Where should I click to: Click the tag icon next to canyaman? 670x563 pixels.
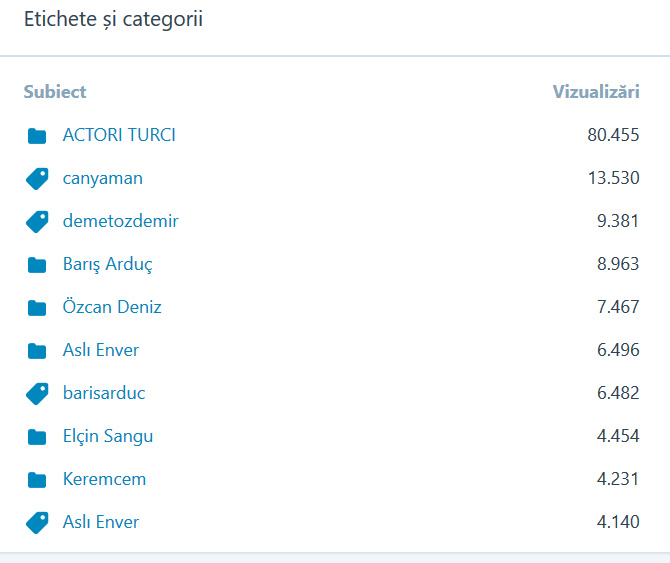tap(37, 179)
